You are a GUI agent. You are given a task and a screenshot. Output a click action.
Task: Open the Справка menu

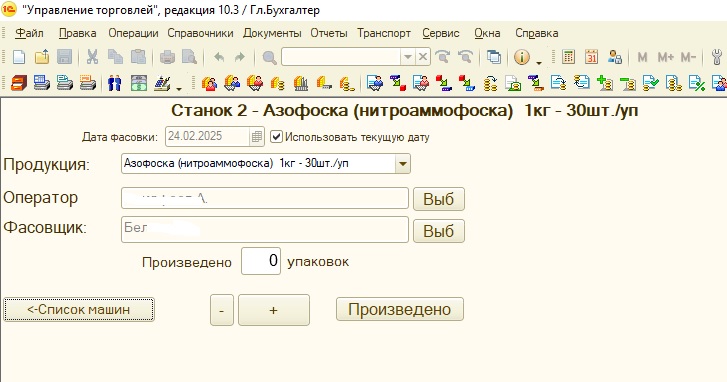[x=536, y=33]
